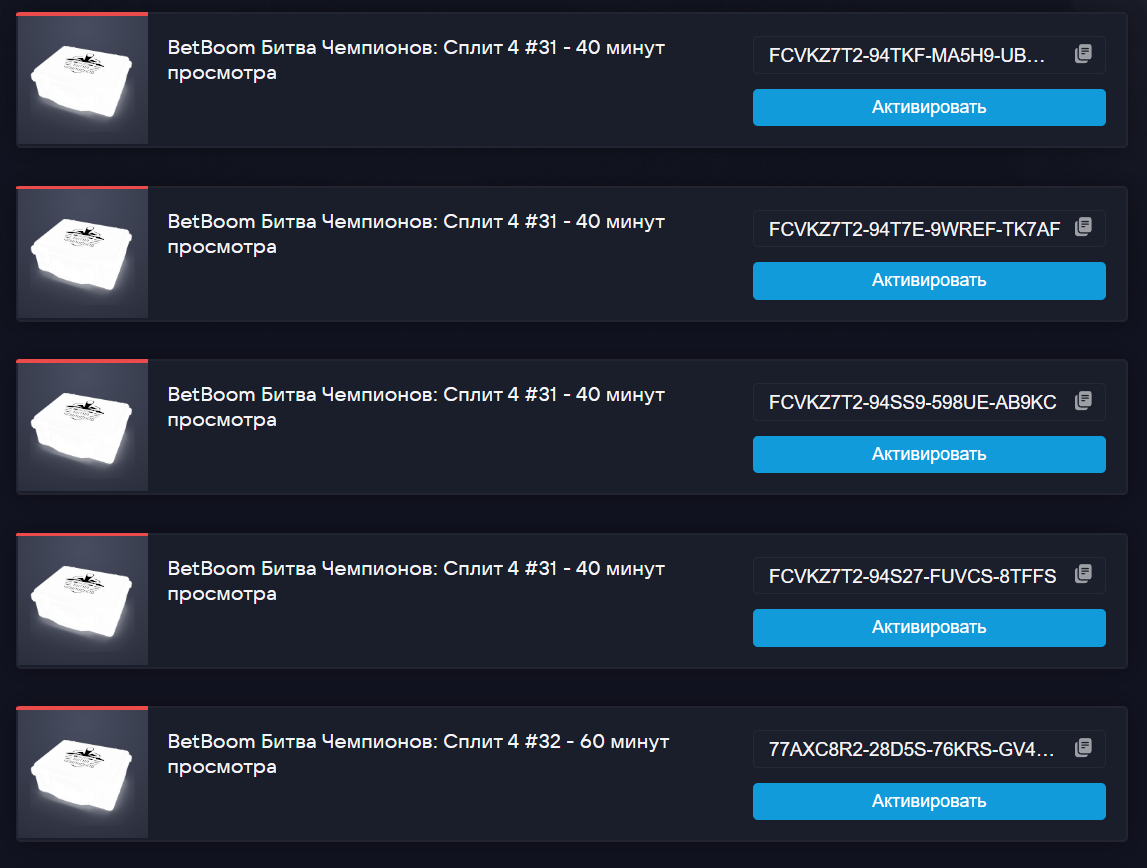Copy the code starting 77AXC8R2-28D5S
Viewport: 1147px width, 868px height.
[1083, 747]
